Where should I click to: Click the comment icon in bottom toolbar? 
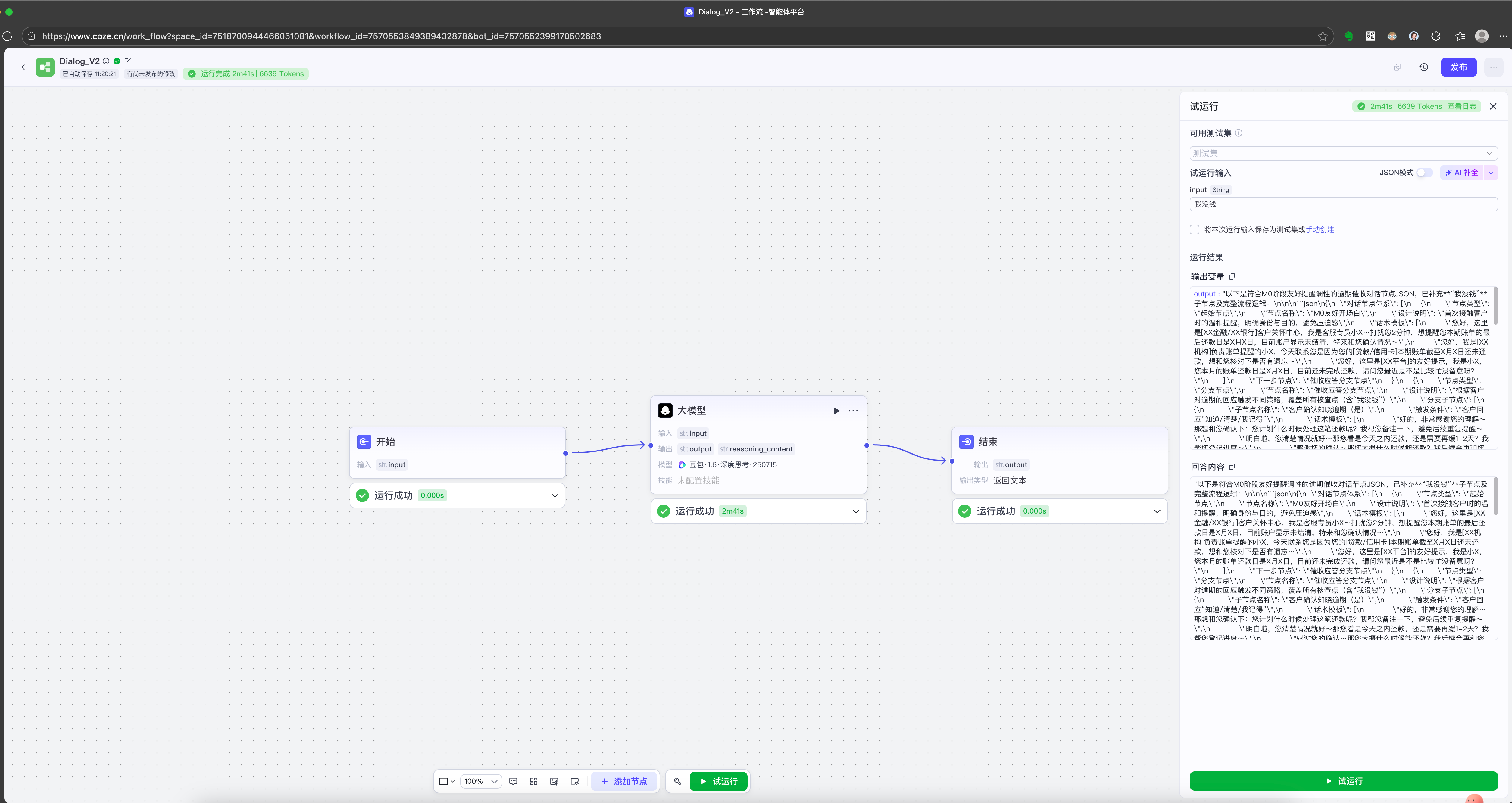click(x=513, y=781)
